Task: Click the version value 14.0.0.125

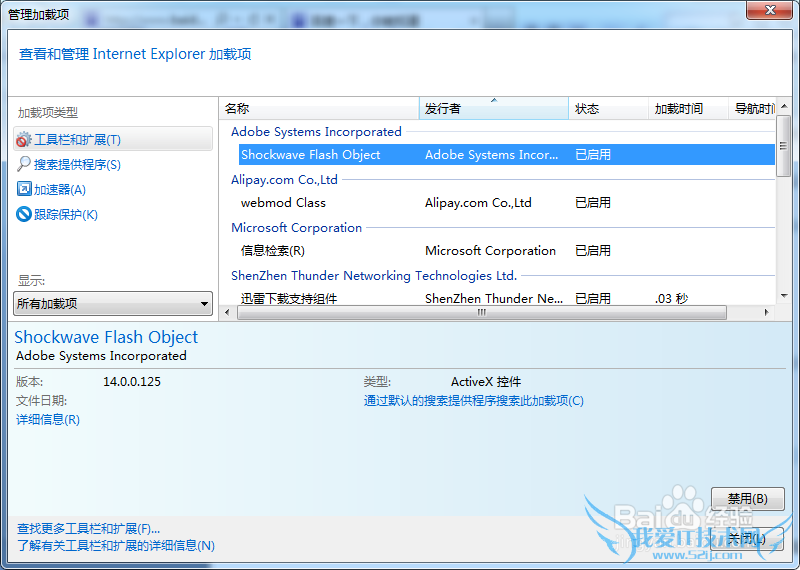Action: pos(132,382)
